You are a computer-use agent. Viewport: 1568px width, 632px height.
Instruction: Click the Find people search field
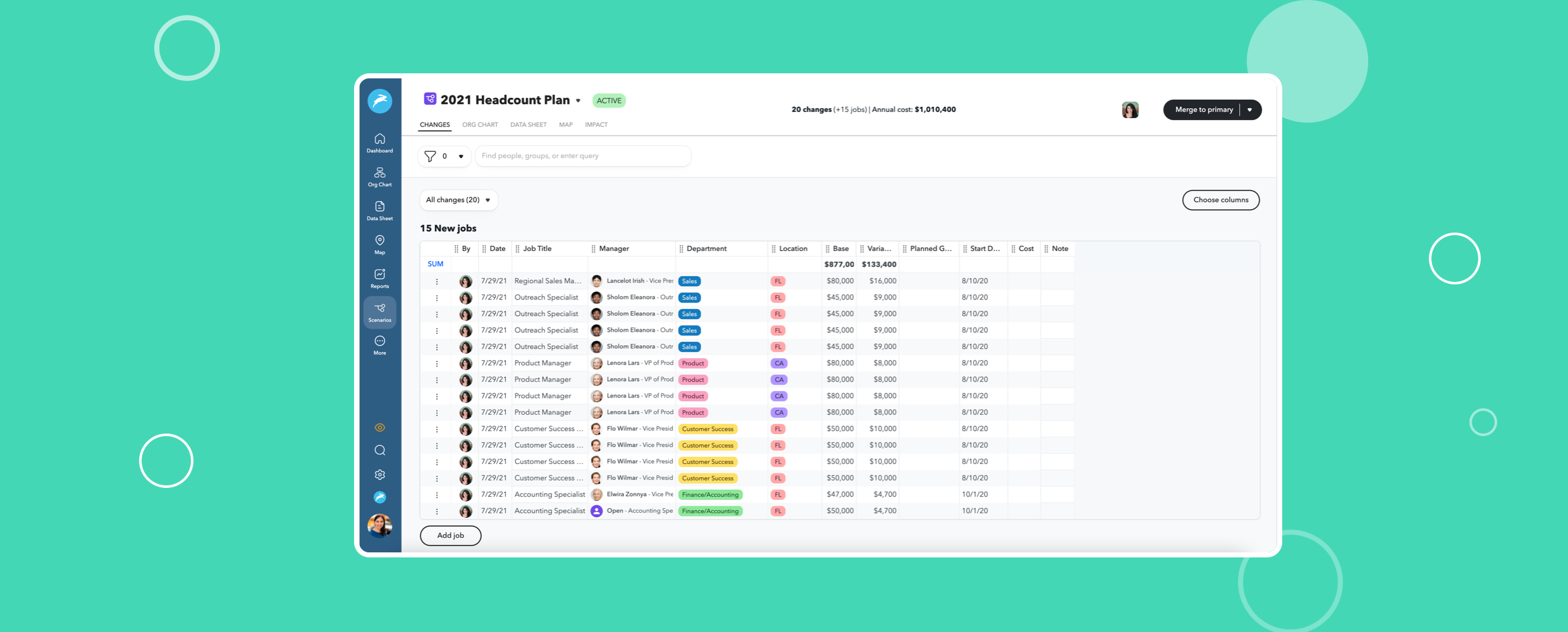[582, 156]
